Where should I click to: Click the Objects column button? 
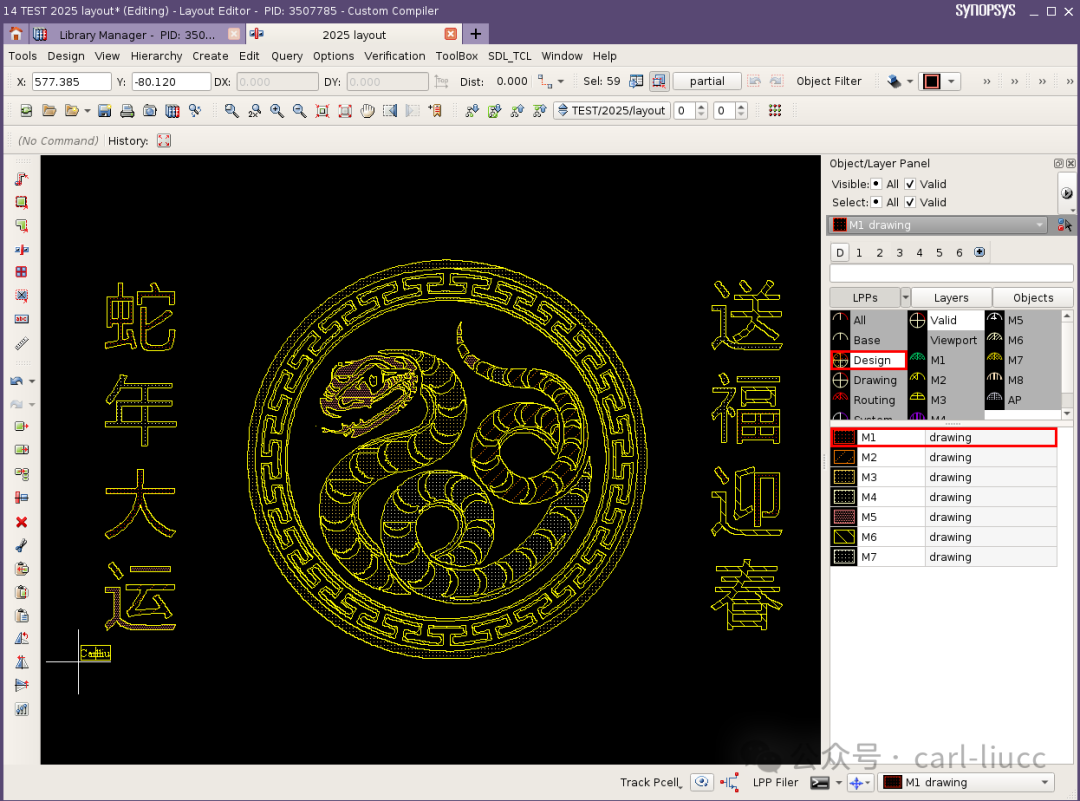pyautogui.click(x=1032, y=298)
